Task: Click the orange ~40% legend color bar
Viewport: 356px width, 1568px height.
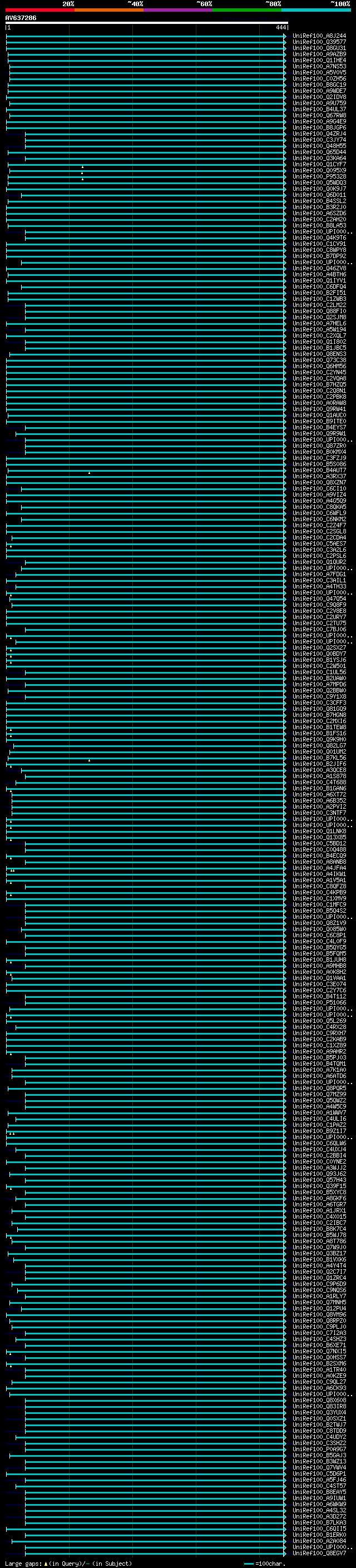Action: click(x=109, y=10)
